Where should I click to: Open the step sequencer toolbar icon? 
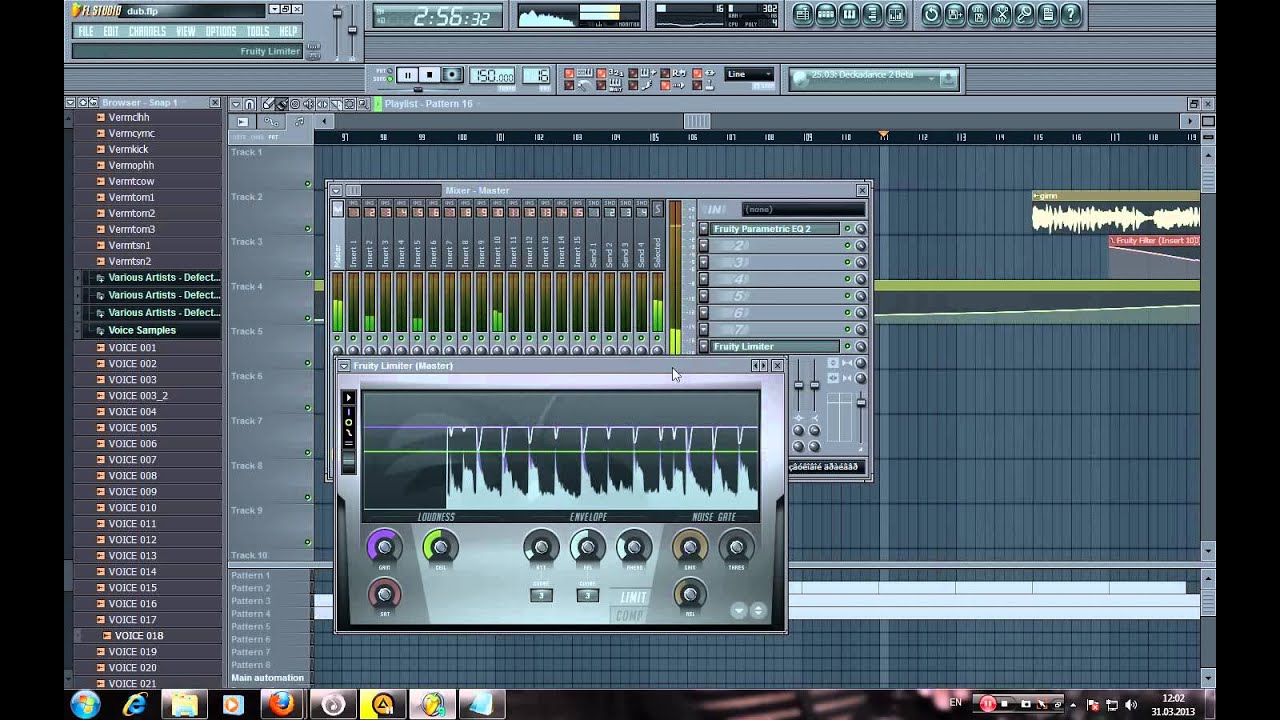(x=826, y=14)
